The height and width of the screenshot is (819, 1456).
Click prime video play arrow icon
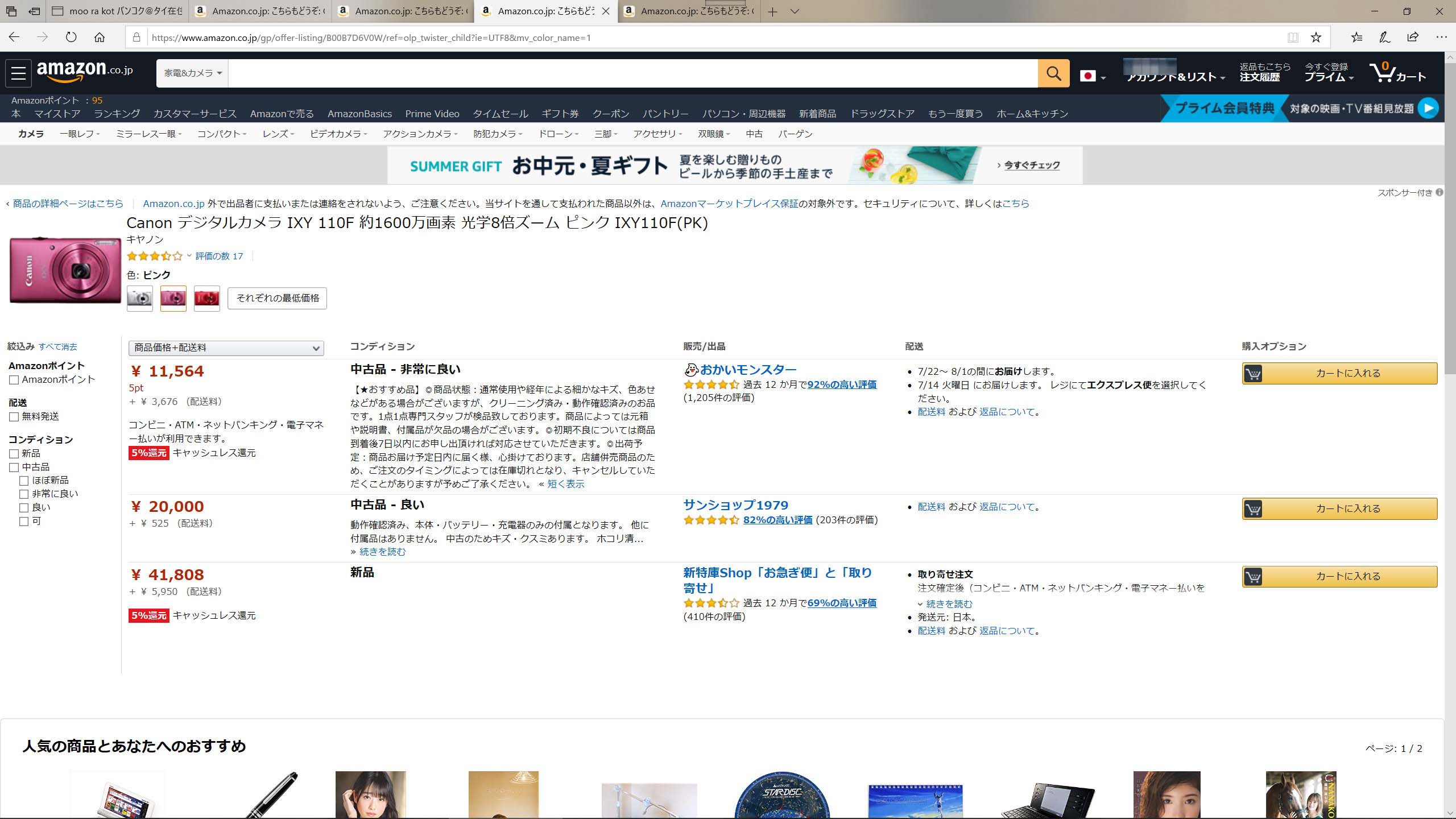click(1428, 108)
